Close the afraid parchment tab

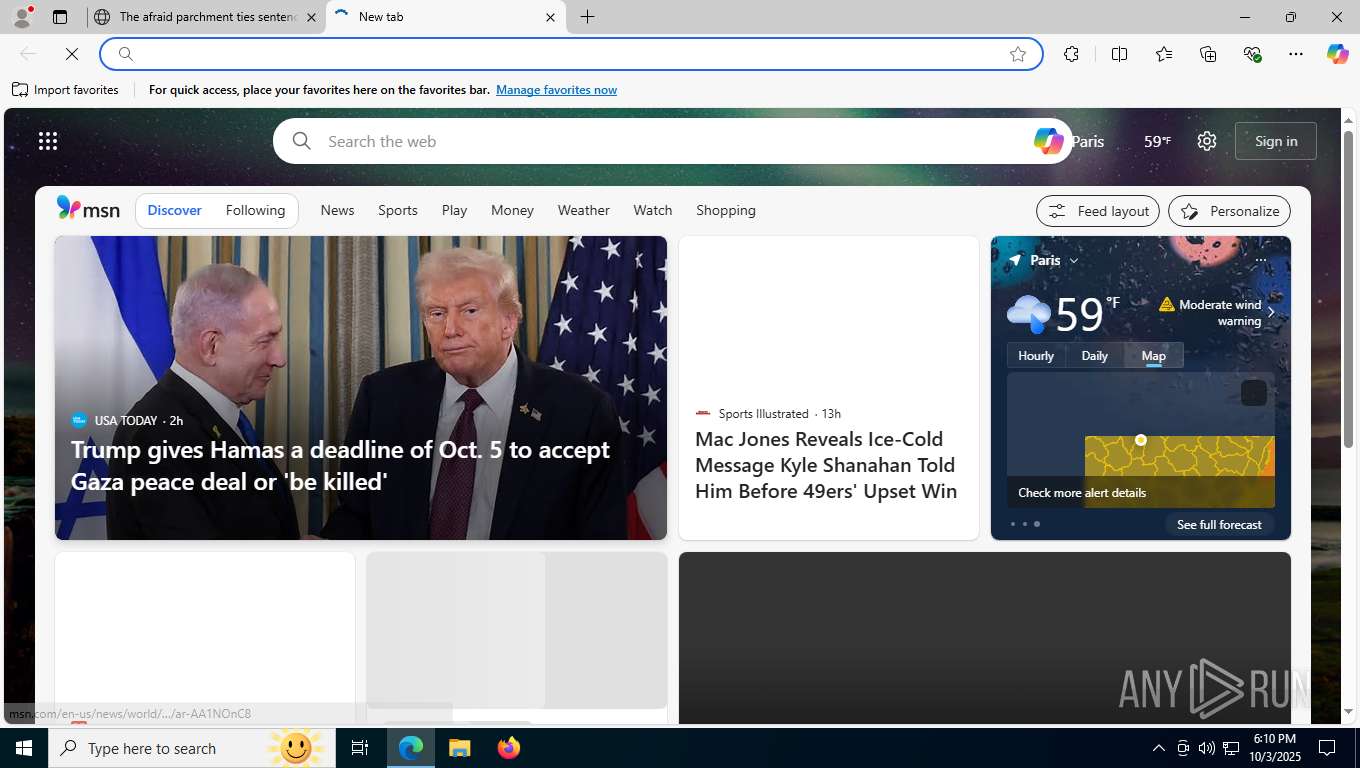pyautogui.click(x=311, y=17)
